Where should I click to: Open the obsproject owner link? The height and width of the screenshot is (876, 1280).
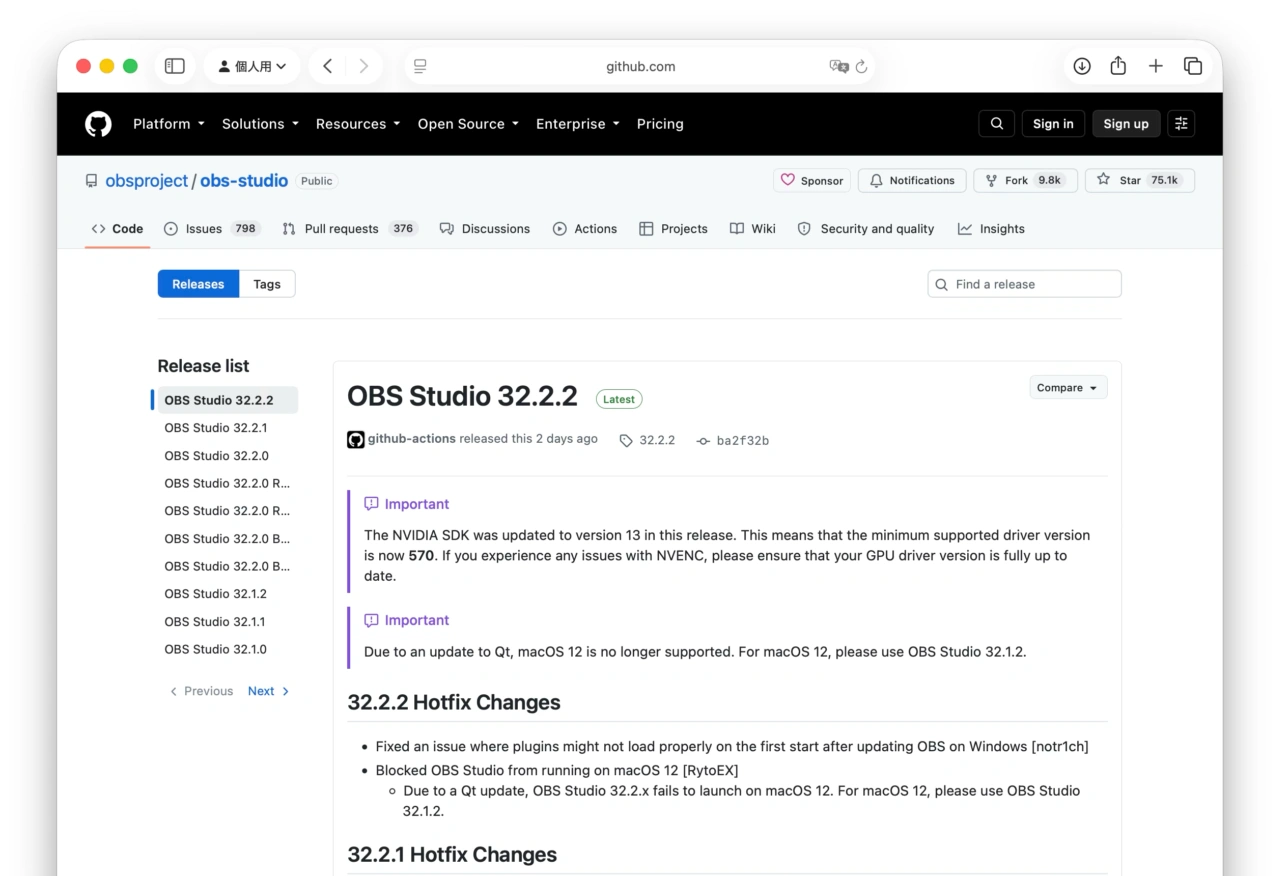147,181
